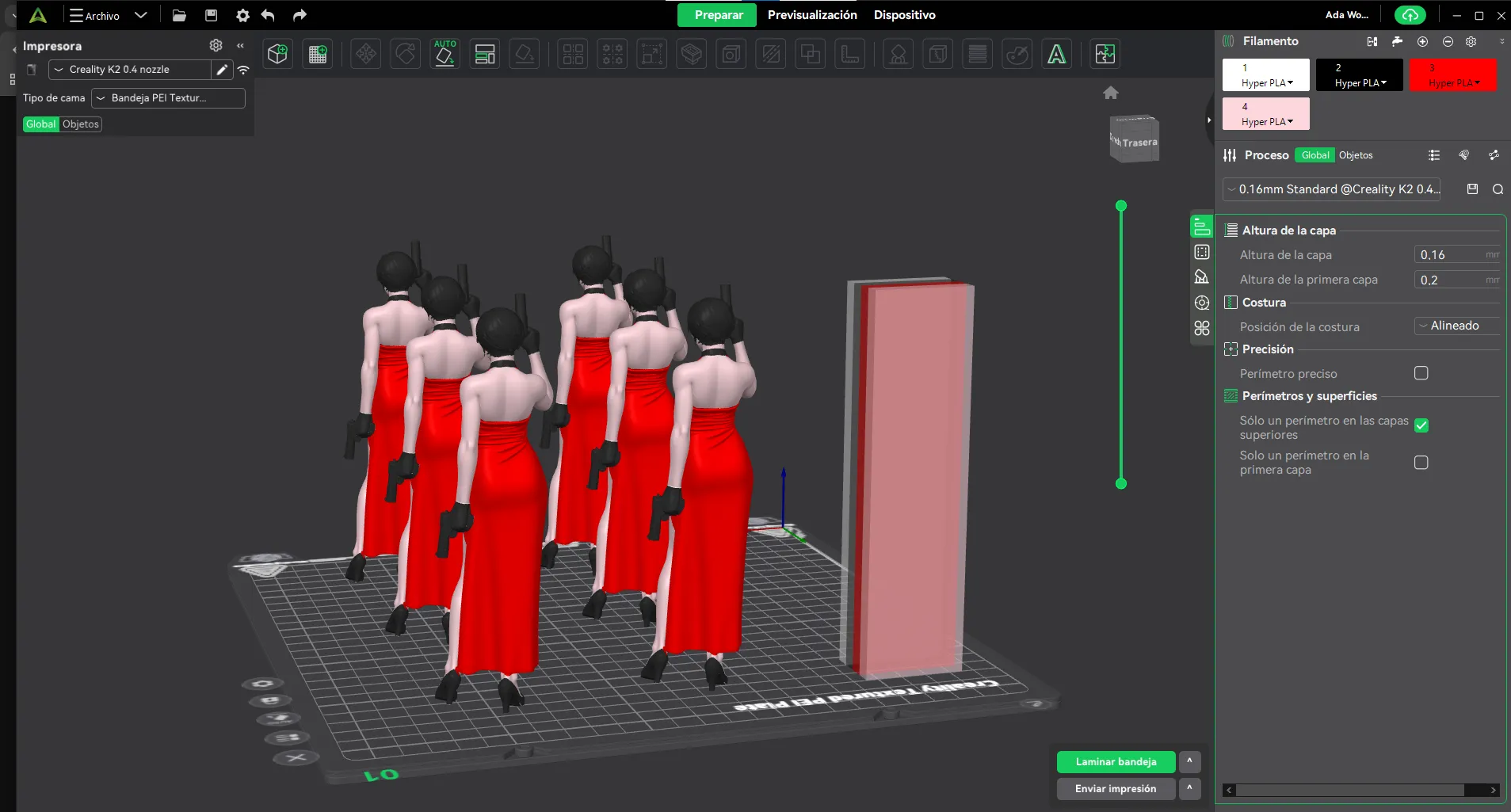Click the remove filament minus icon

point(1448,41)
